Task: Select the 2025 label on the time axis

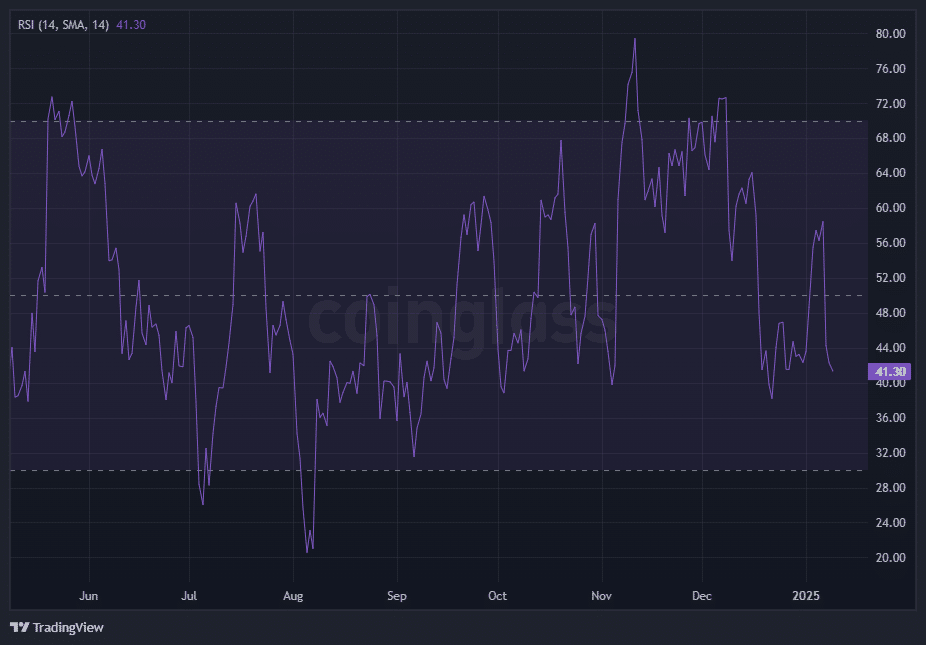Action: click(x=806, y=596)
